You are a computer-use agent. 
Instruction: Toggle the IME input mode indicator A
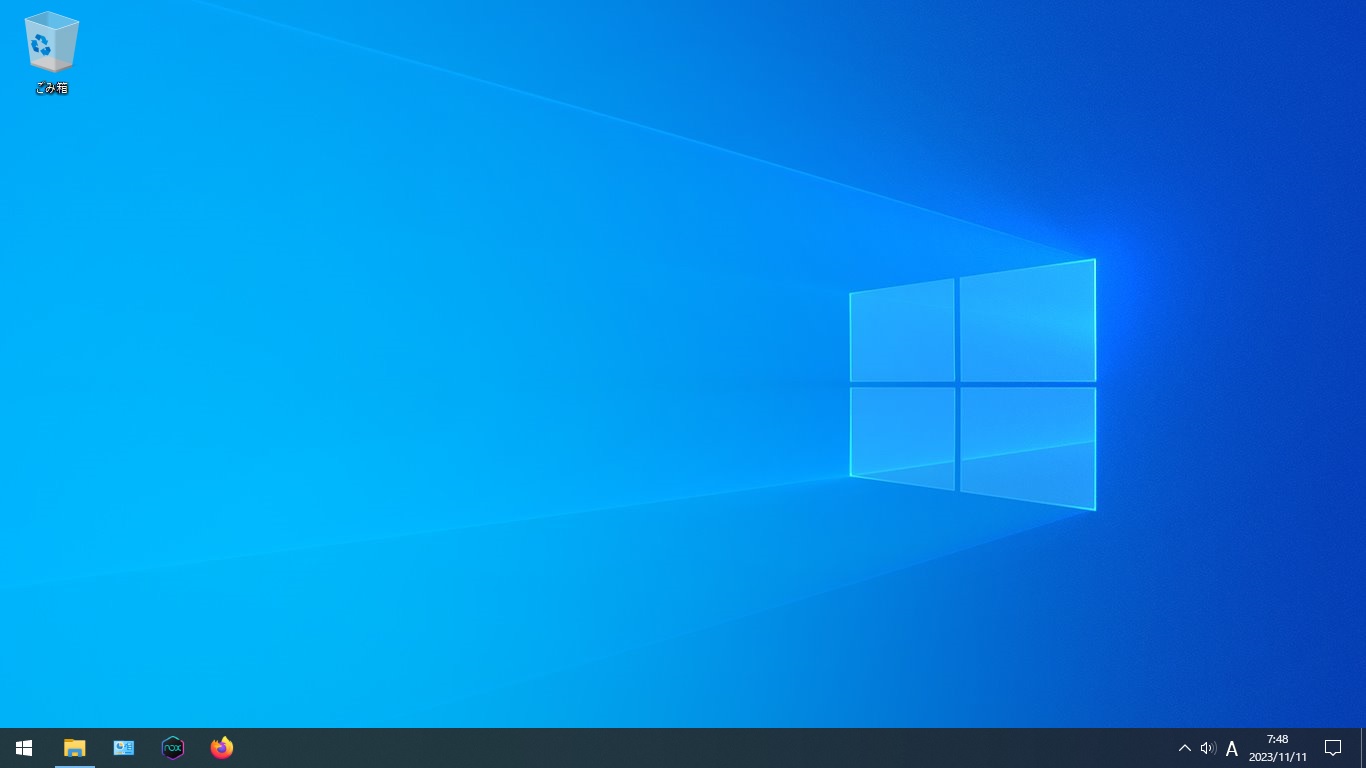[x=1232, y=748]
